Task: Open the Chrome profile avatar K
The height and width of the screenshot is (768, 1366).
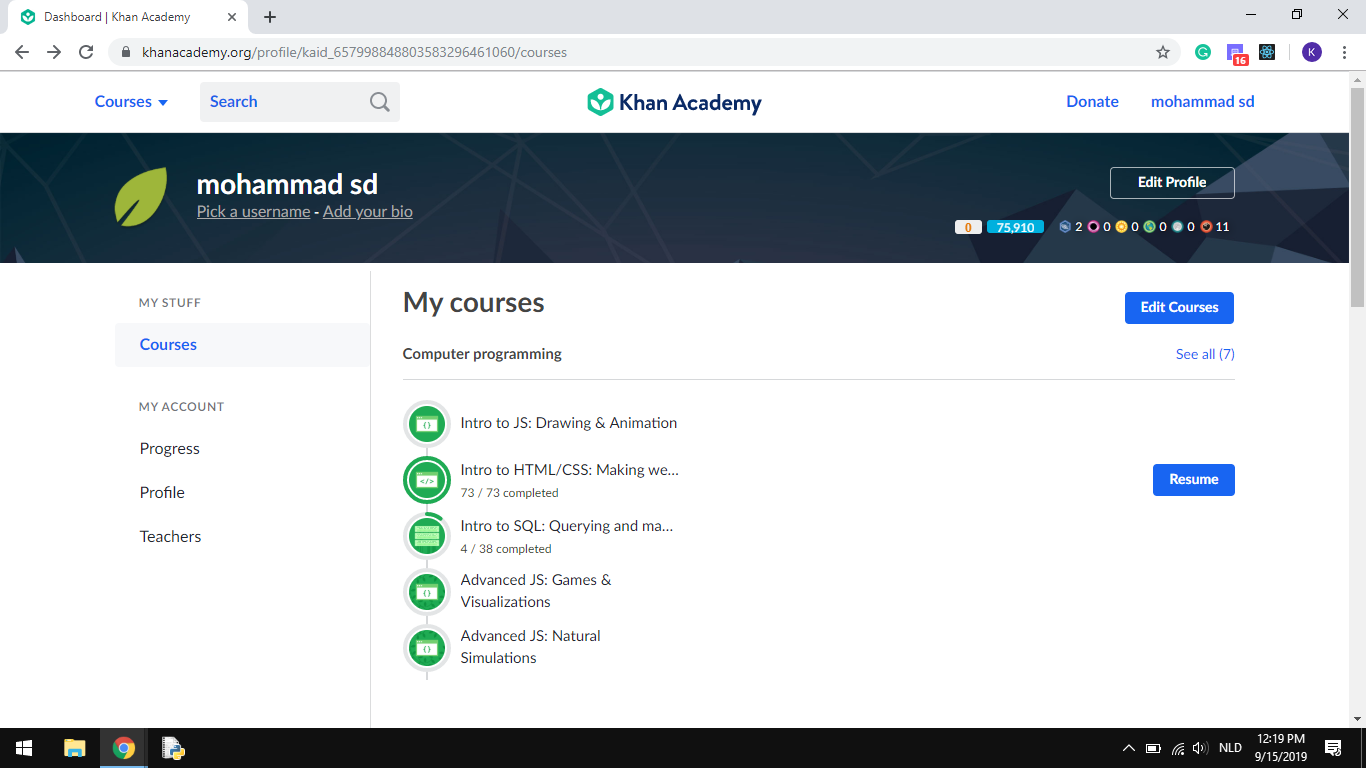Action: [x=1312, y=52]
